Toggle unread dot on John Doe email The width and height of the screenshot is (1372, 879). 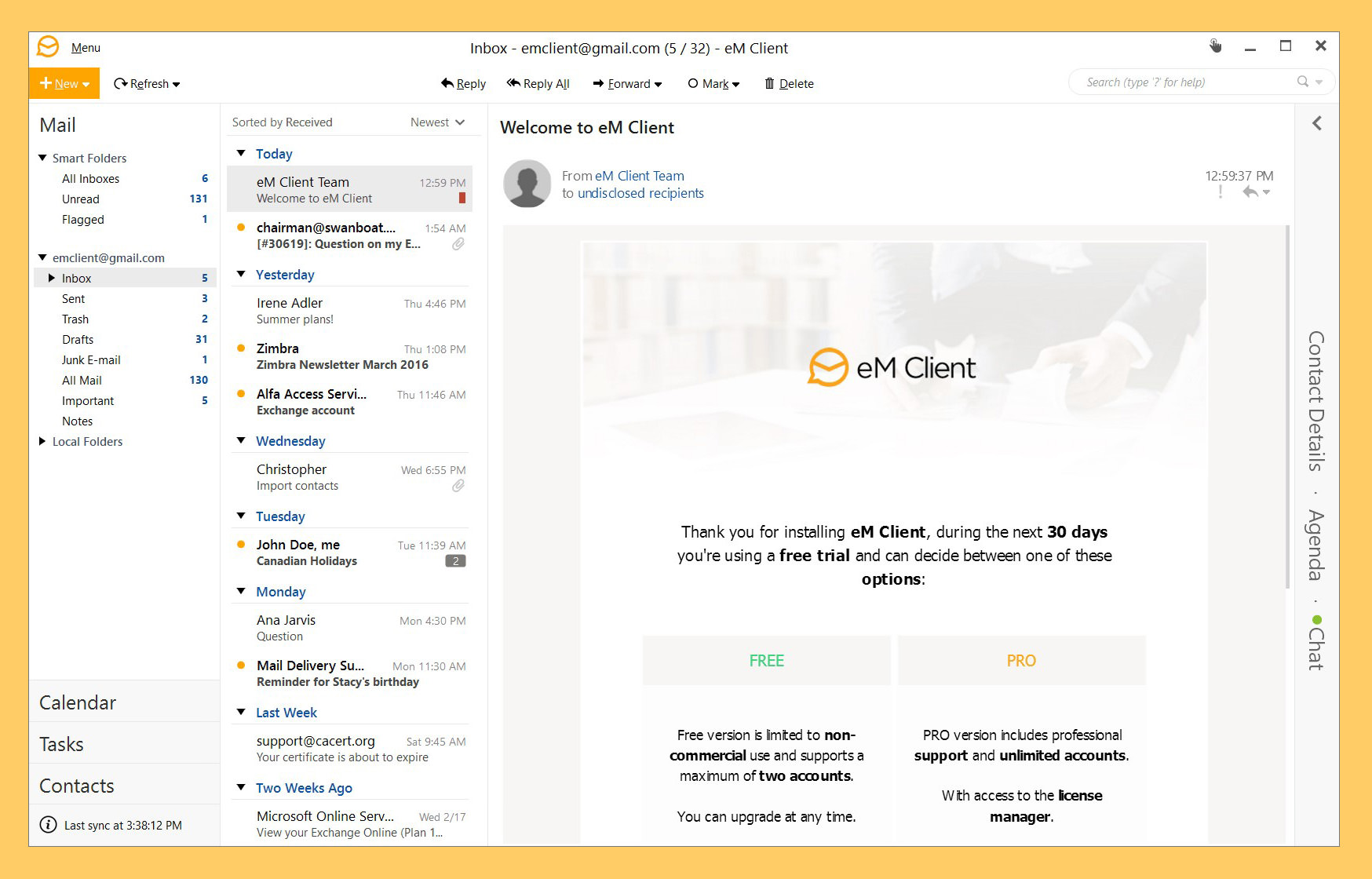tap(241, 544)
